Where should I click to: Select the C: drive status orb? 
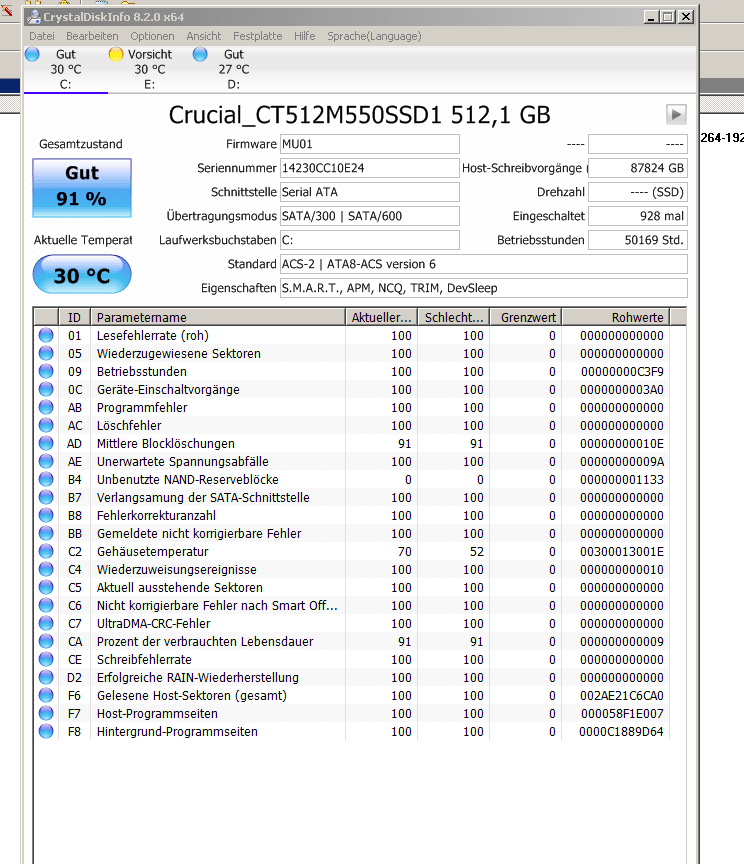33,55
